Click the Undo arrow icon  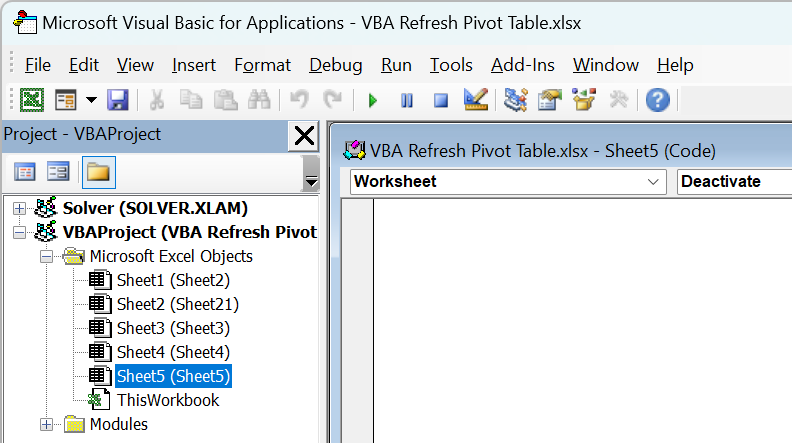point(299,100)
